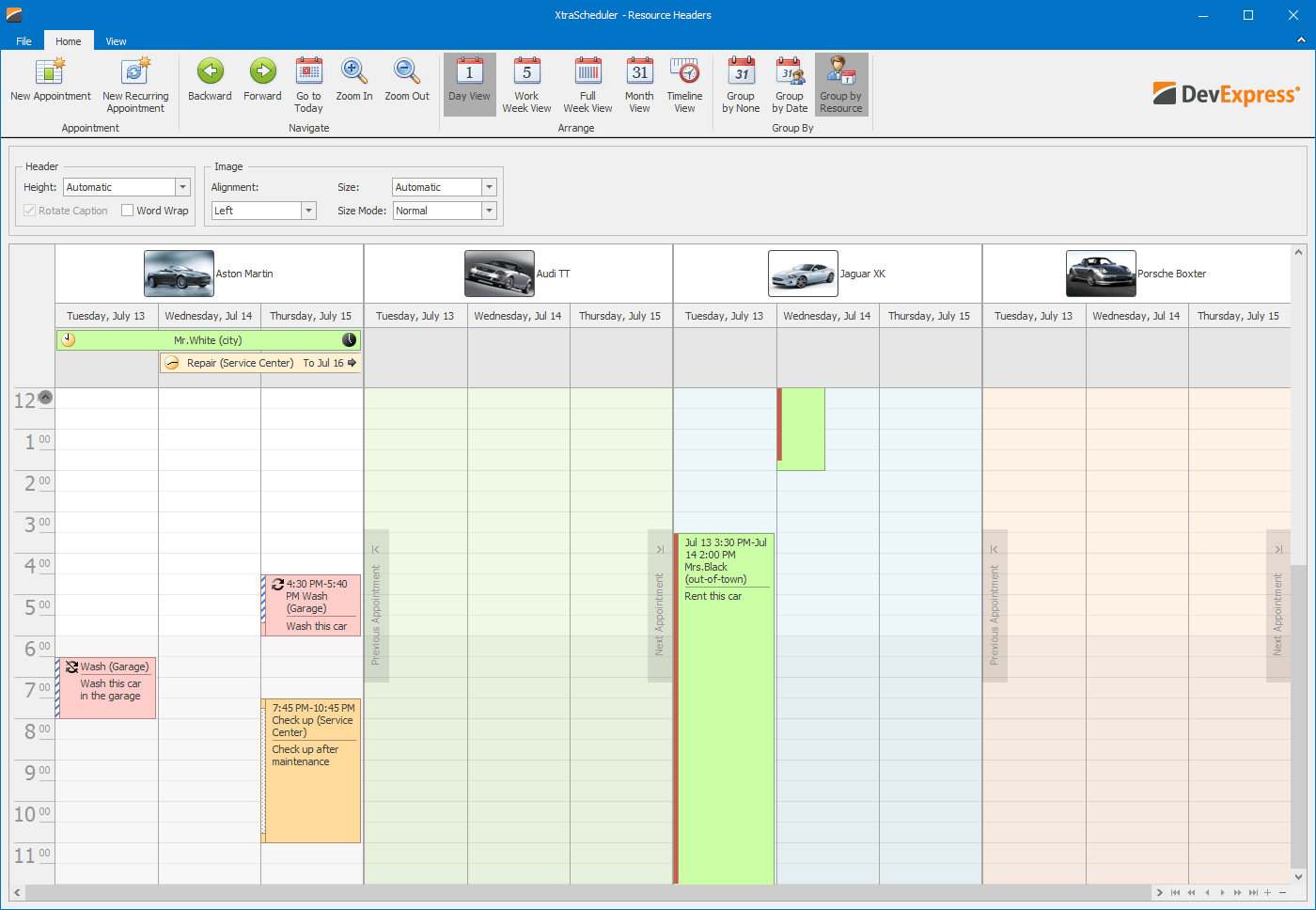Image resolution: width=1316 pixels, height=910 pixels.
Task: Select the Home ribbon tab
Action: pos(68,41)
